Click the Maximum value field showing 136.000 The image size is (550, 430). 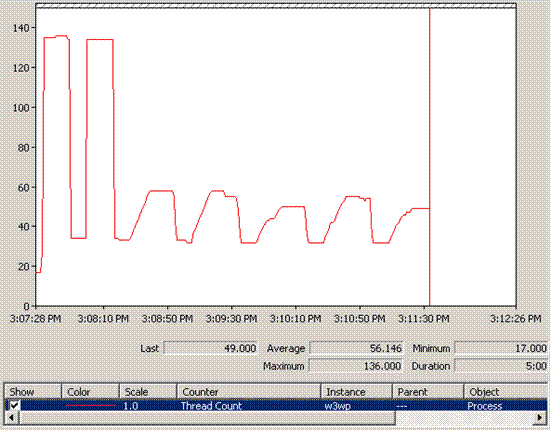(x=356, y=366)
